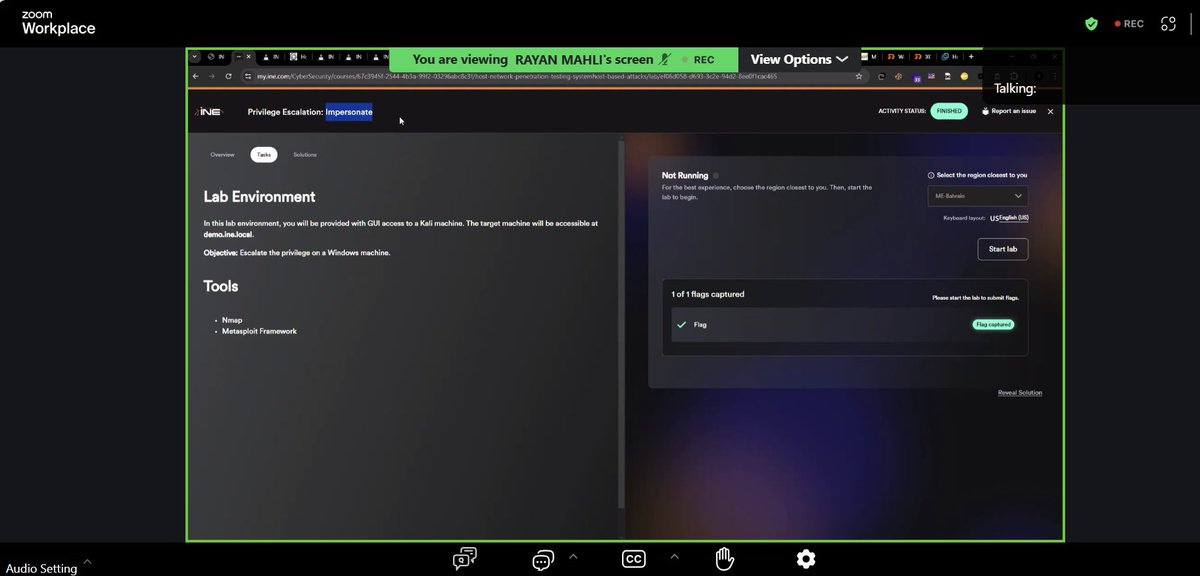Open the reactions speech-bubble icon
This screenshot has height=576, width=1200.
point(543,559)
